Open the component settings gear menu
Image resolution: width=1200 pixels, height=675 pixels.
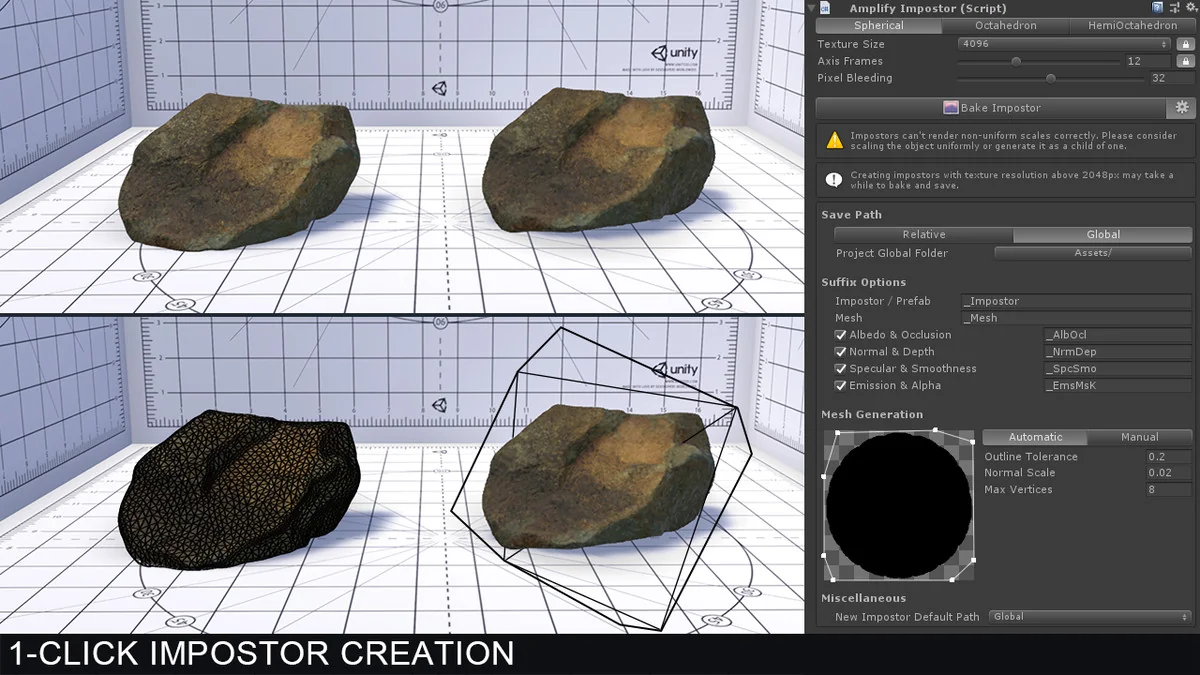point(1189,8)
